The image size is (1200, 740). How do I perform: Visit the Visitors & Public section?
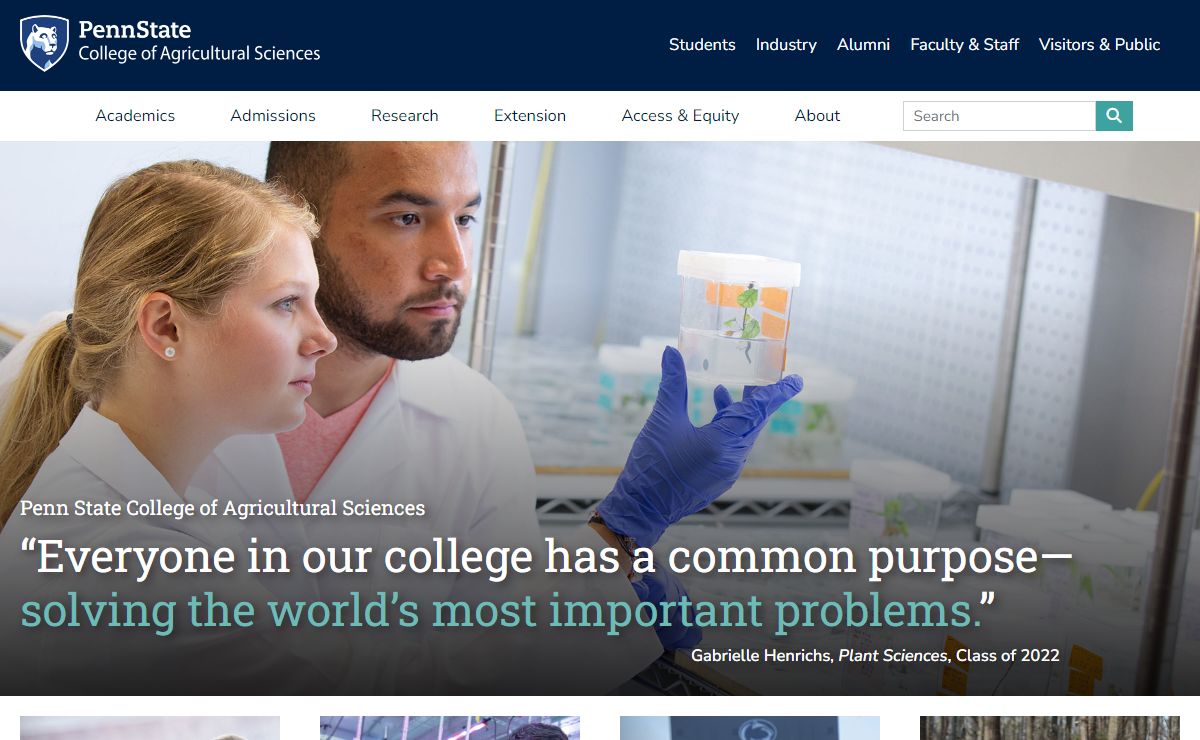tap(1099, 45)
